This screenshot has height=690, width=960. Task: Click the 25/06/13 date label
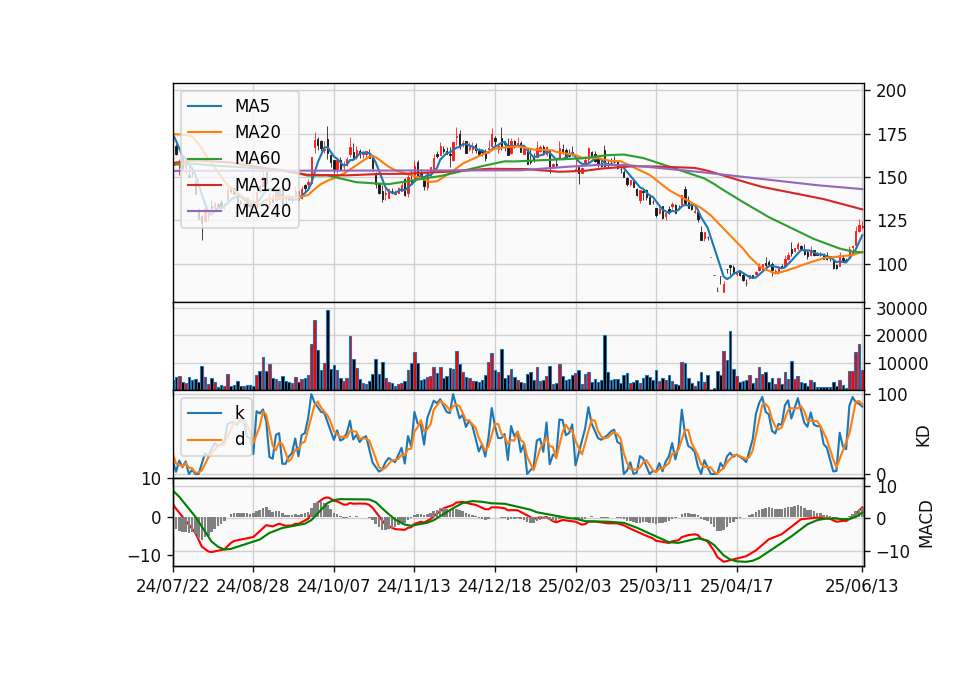(x=861, y=586)
